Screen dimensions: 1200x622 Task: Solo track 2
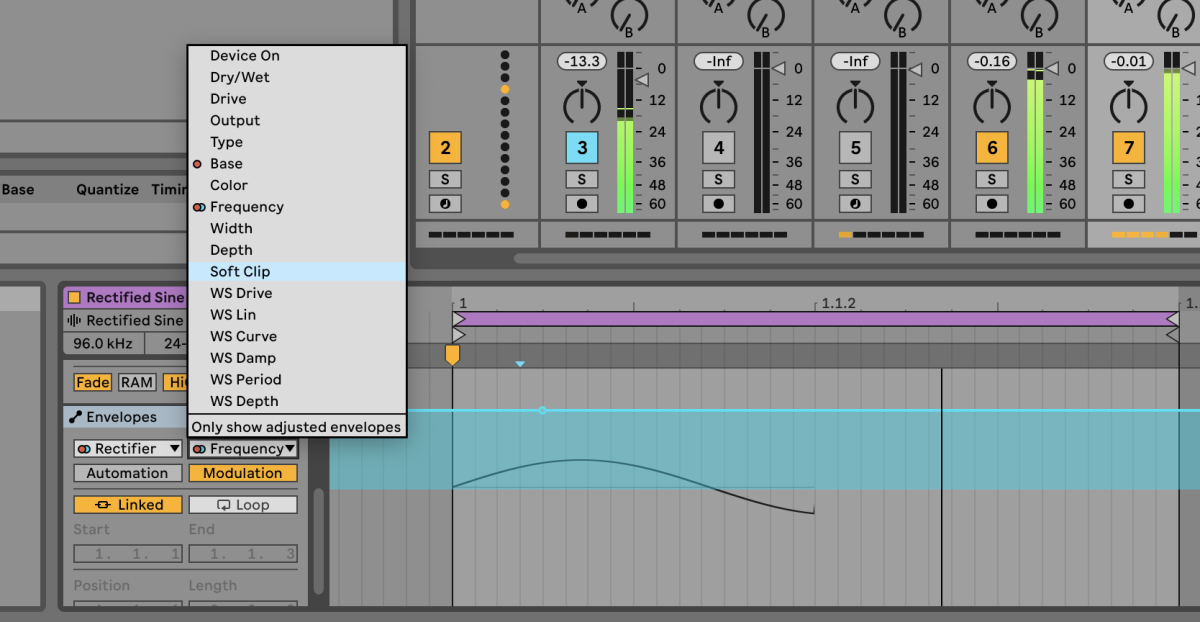pyautogui.click(x=445, y=179)
